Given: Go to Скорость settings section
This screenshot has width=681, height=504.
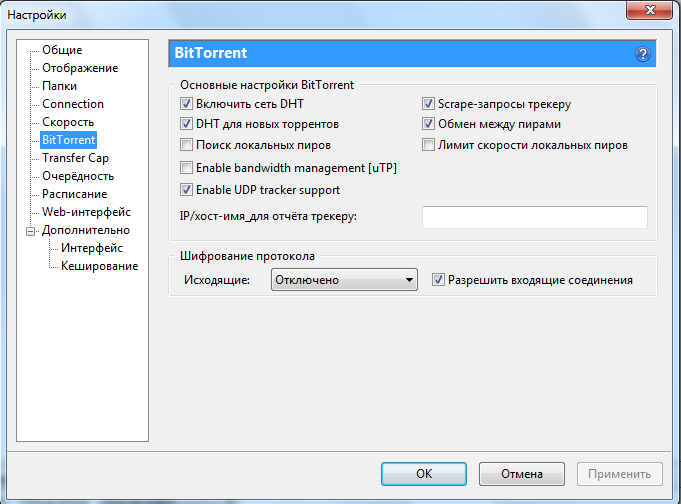Looking at the screenshot, I should click(x=68, y=122).
